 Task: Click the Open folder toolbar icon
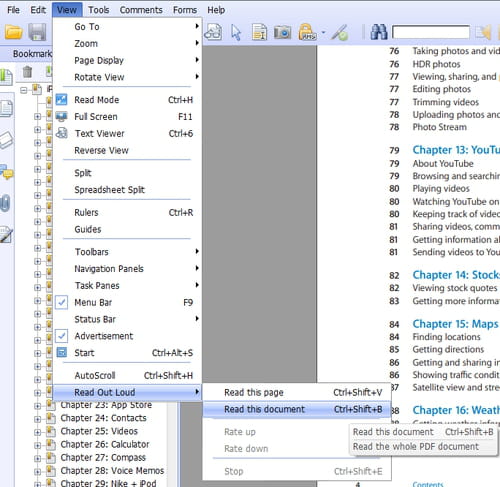click(x=13, y=33)
